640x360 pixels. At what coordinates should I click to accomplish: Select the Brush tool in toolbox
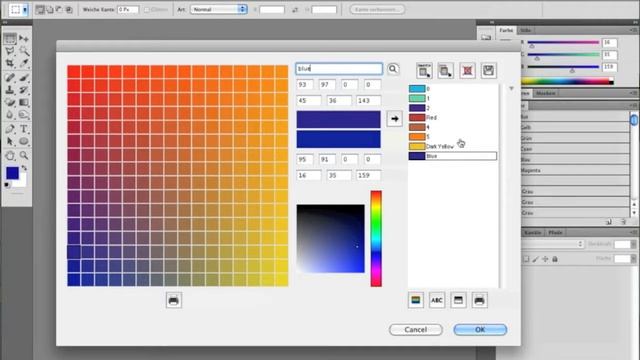click(24, 78)
